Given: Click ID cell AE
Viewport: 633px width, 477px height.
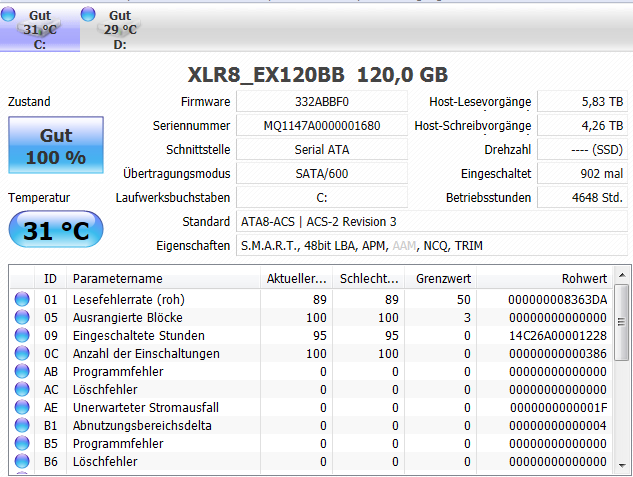Looking at the screenshot, I should pyautogui.click(x=51, y=408).
